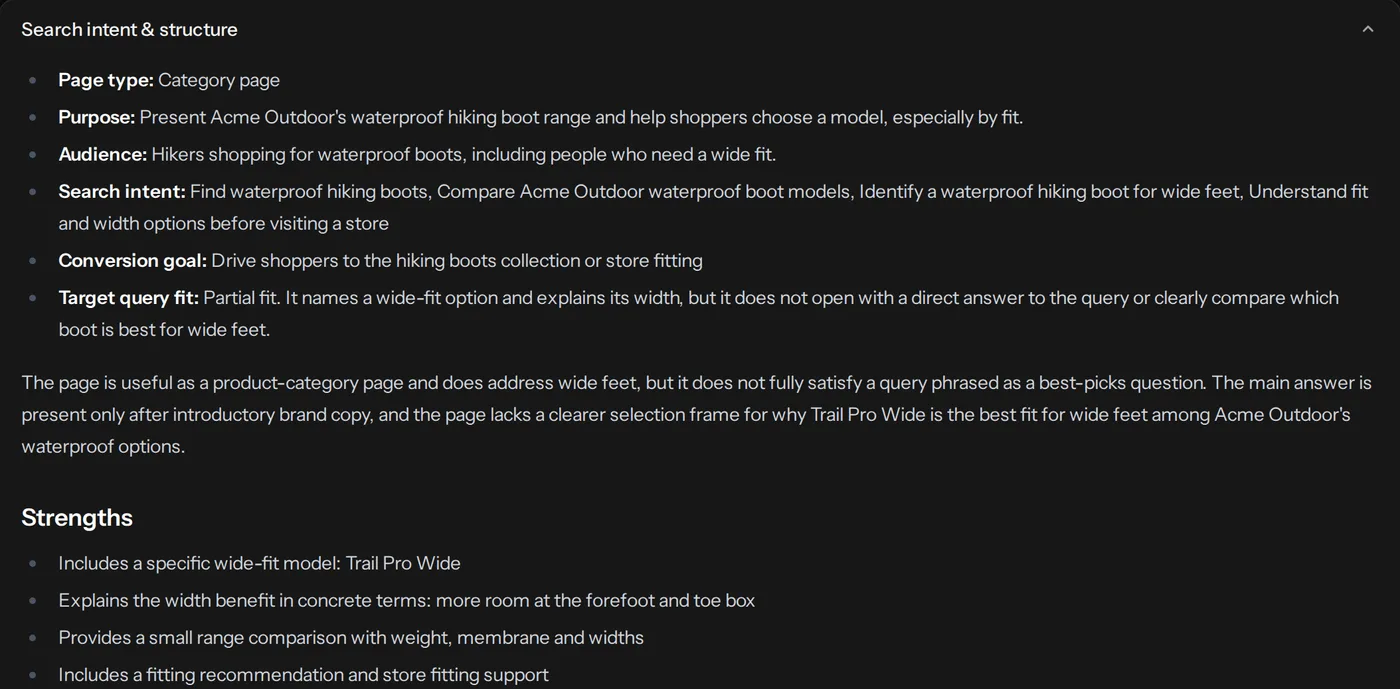Collapse the Search intent & structure chevron
This screenshot has width=1400, height=689.
(1368, 29)
